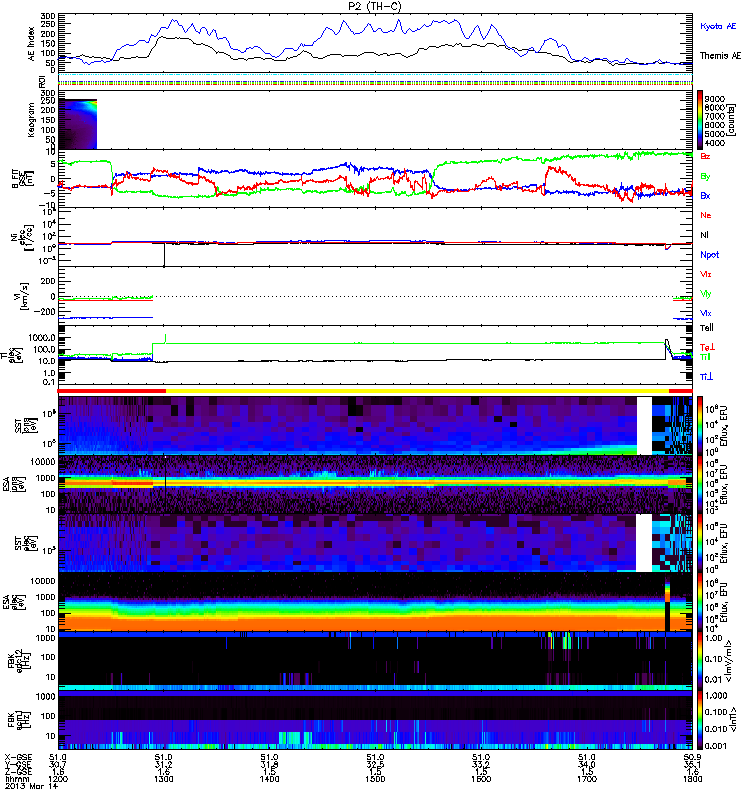Click the white data gap in SST ions panel

644,426
